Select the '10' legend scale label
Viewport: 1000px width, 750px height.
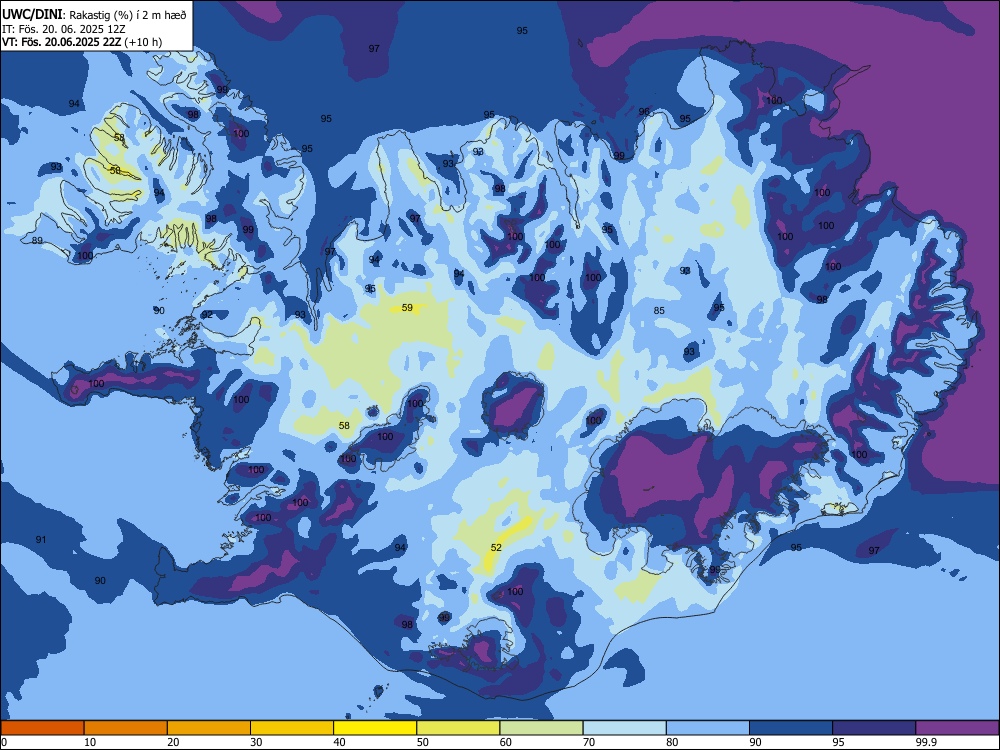click(x=90, y=742)
